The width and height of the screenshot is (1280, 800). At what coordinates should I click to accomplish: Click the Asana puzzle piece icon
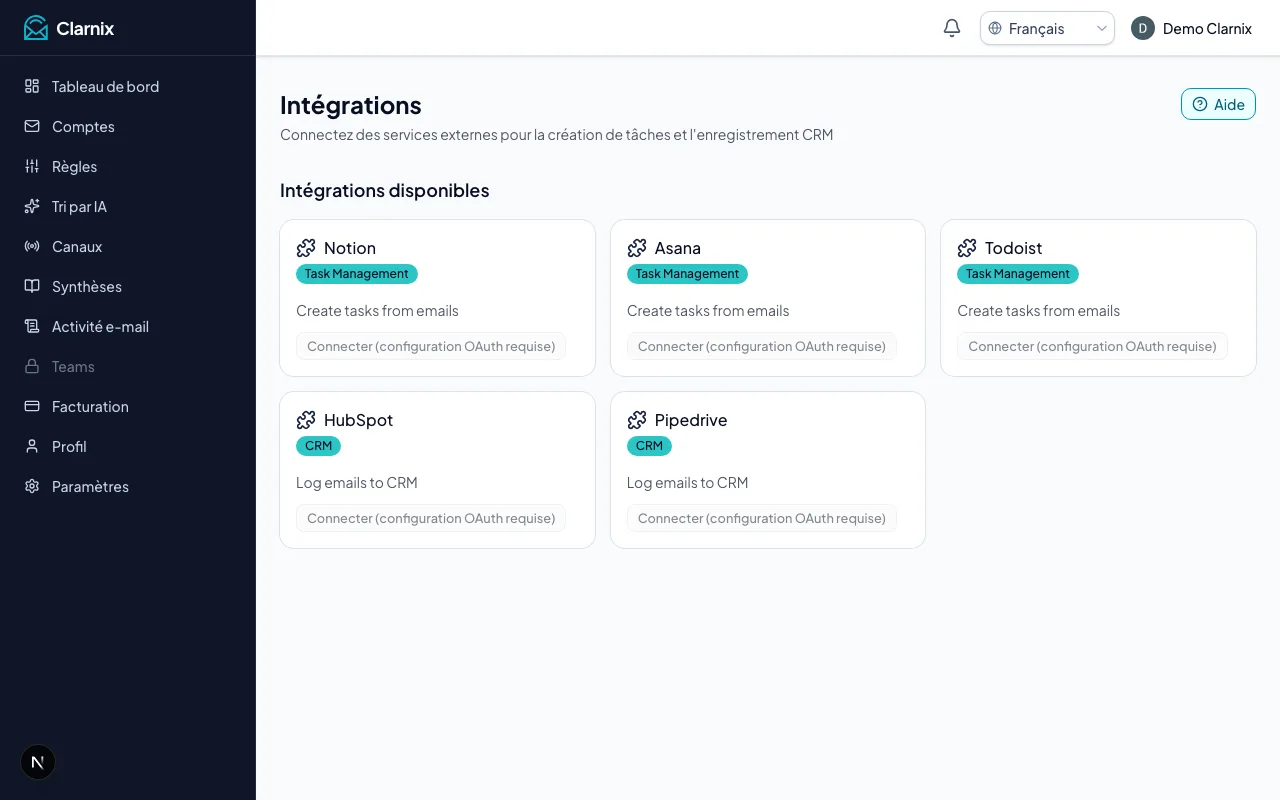[637, 248]
